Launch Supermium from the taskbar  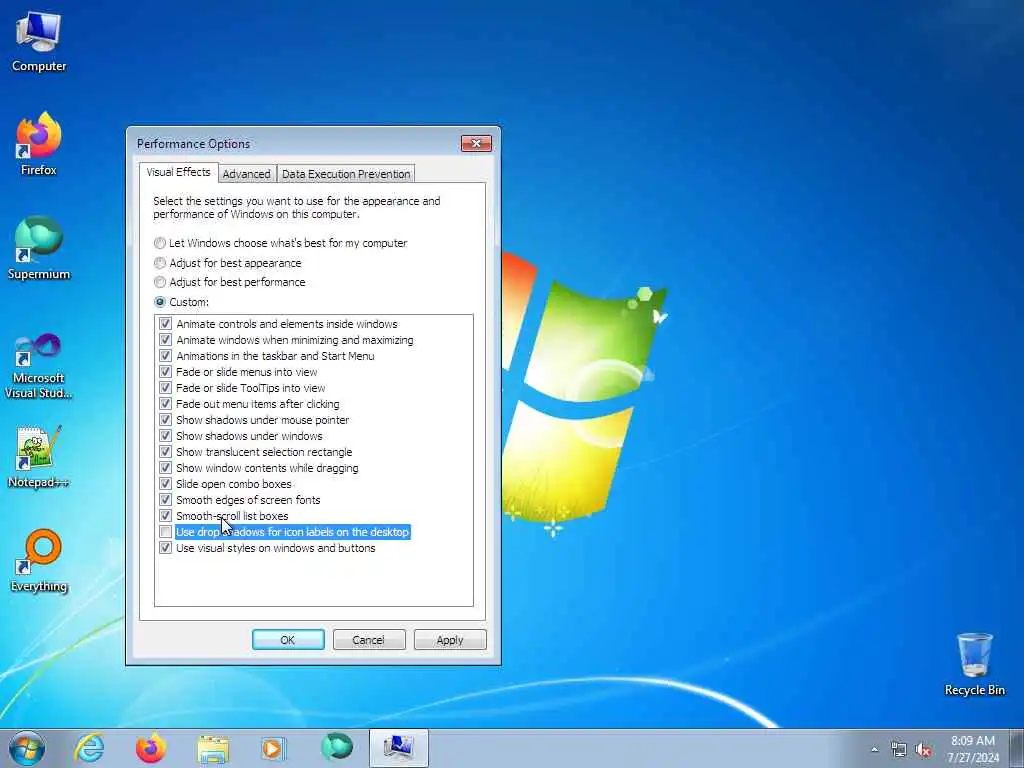coord(337,747)
